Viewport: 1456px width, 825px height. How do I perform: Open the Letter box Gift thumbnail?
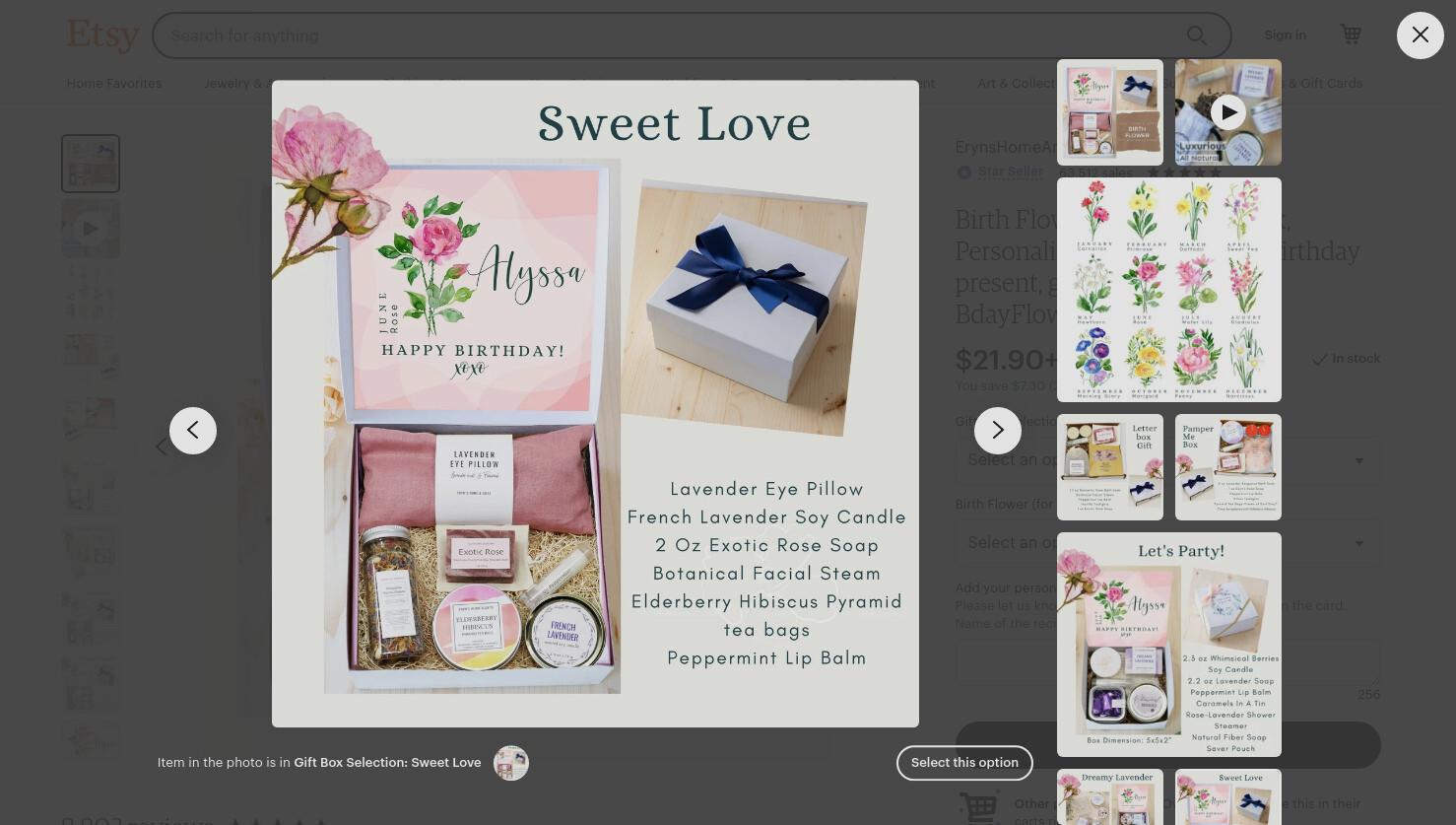1110,467
